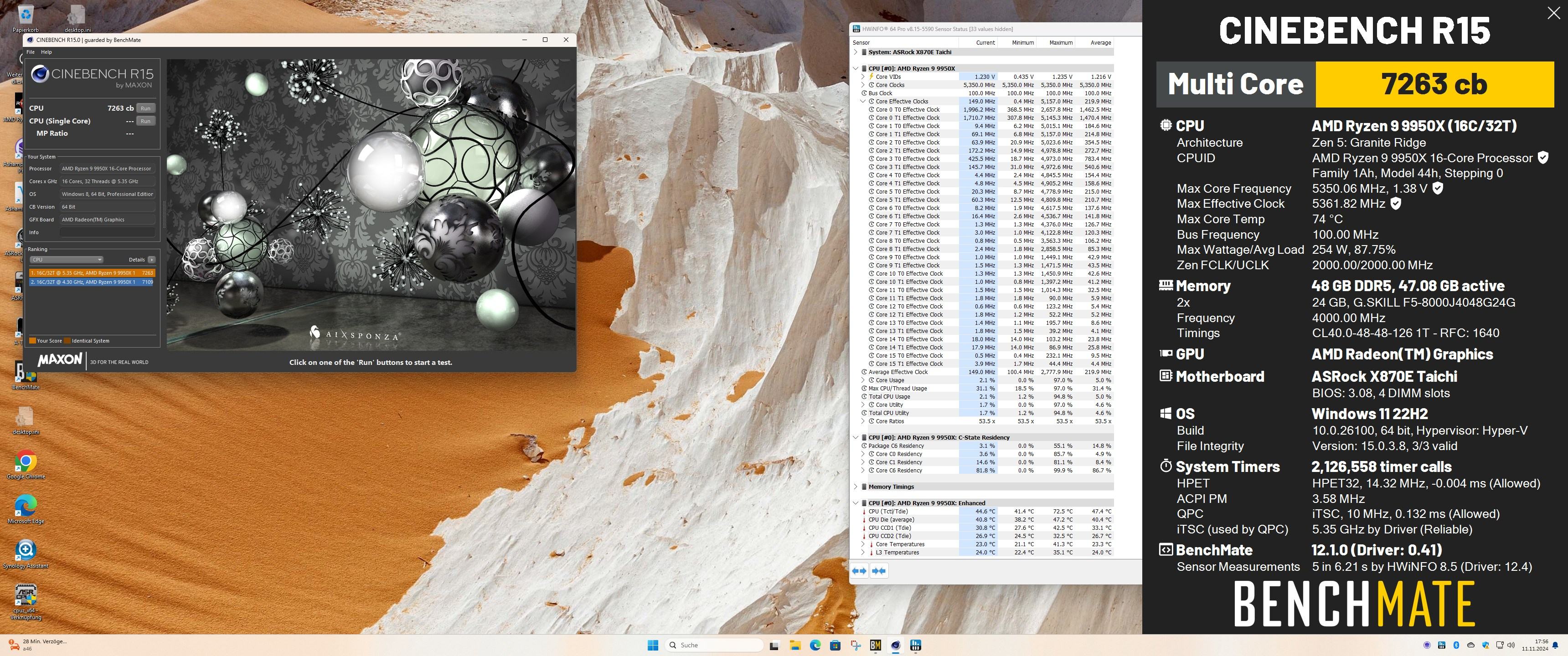Open the notification bell in the taskbar
This screenshot has width=1568, height=656.
[x=1556, y=645]
